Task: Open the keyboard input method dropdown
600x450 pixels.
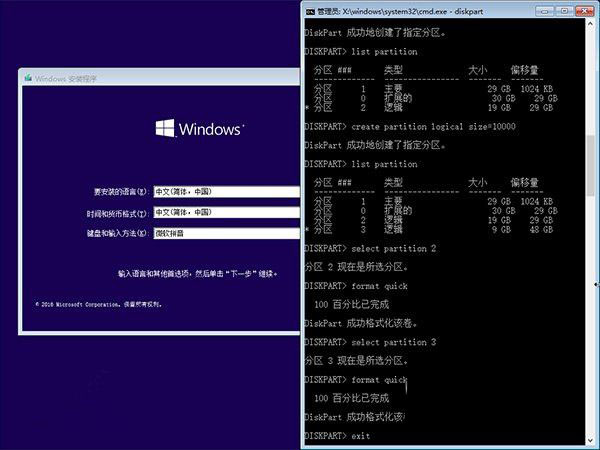Action: (x=227, y=233)
